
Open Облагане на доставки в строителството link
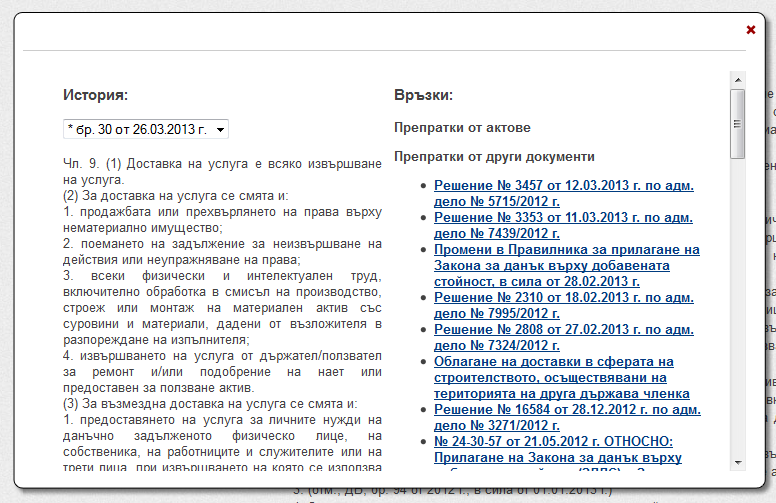coord(562,377)
